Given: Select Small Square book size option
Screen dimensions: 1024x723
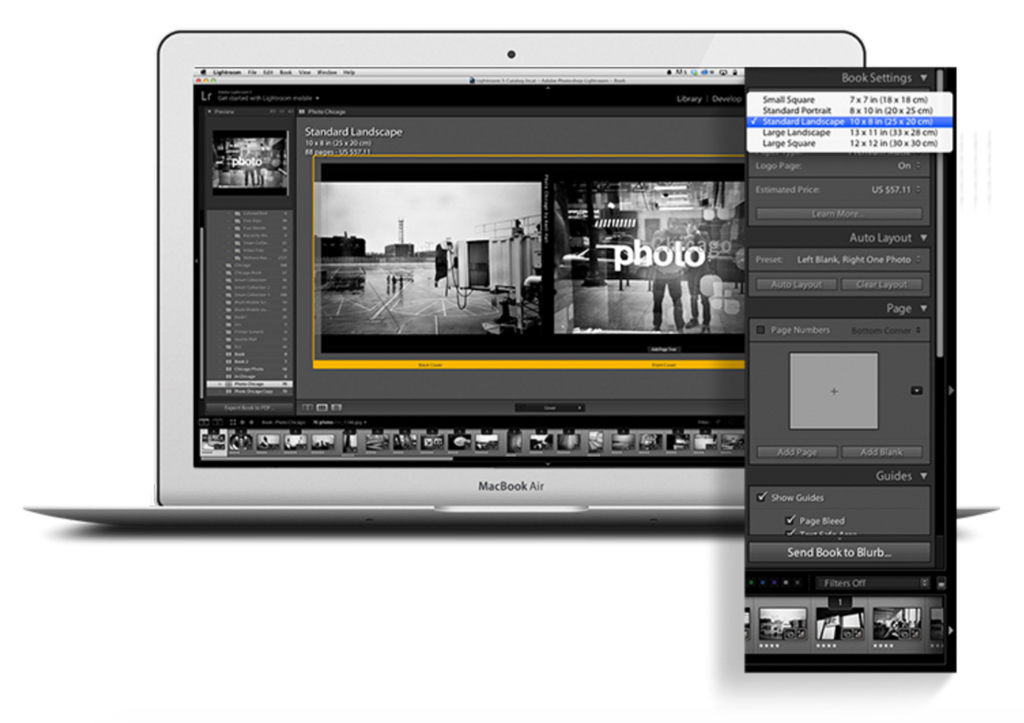Looking at the screenshot, I should click(x=849, y=99).
